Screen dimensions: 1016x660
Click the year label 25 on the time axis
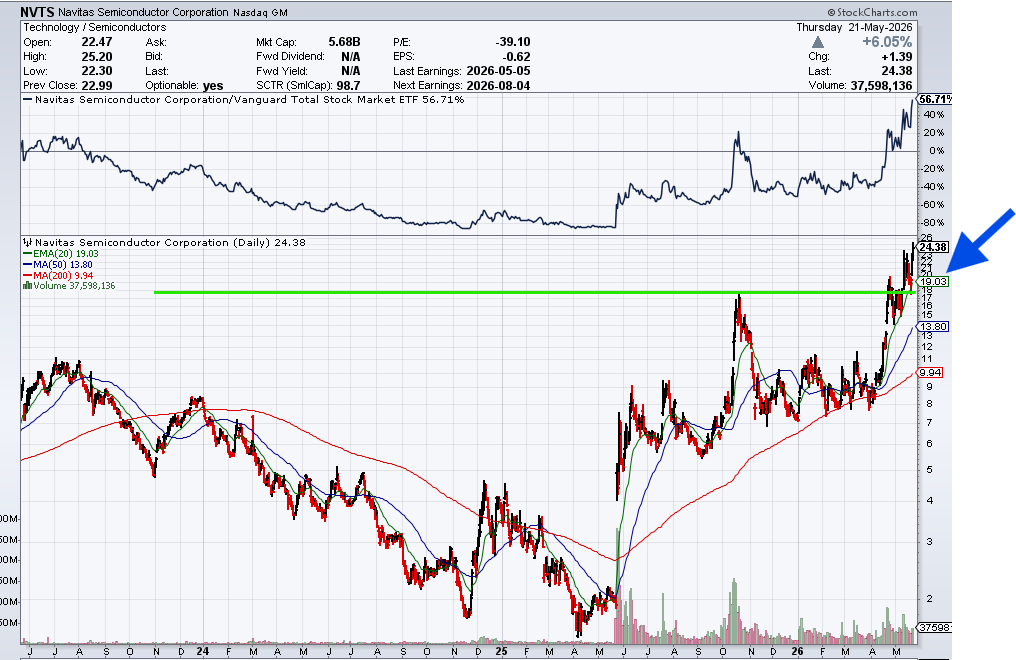coord(502,651)
